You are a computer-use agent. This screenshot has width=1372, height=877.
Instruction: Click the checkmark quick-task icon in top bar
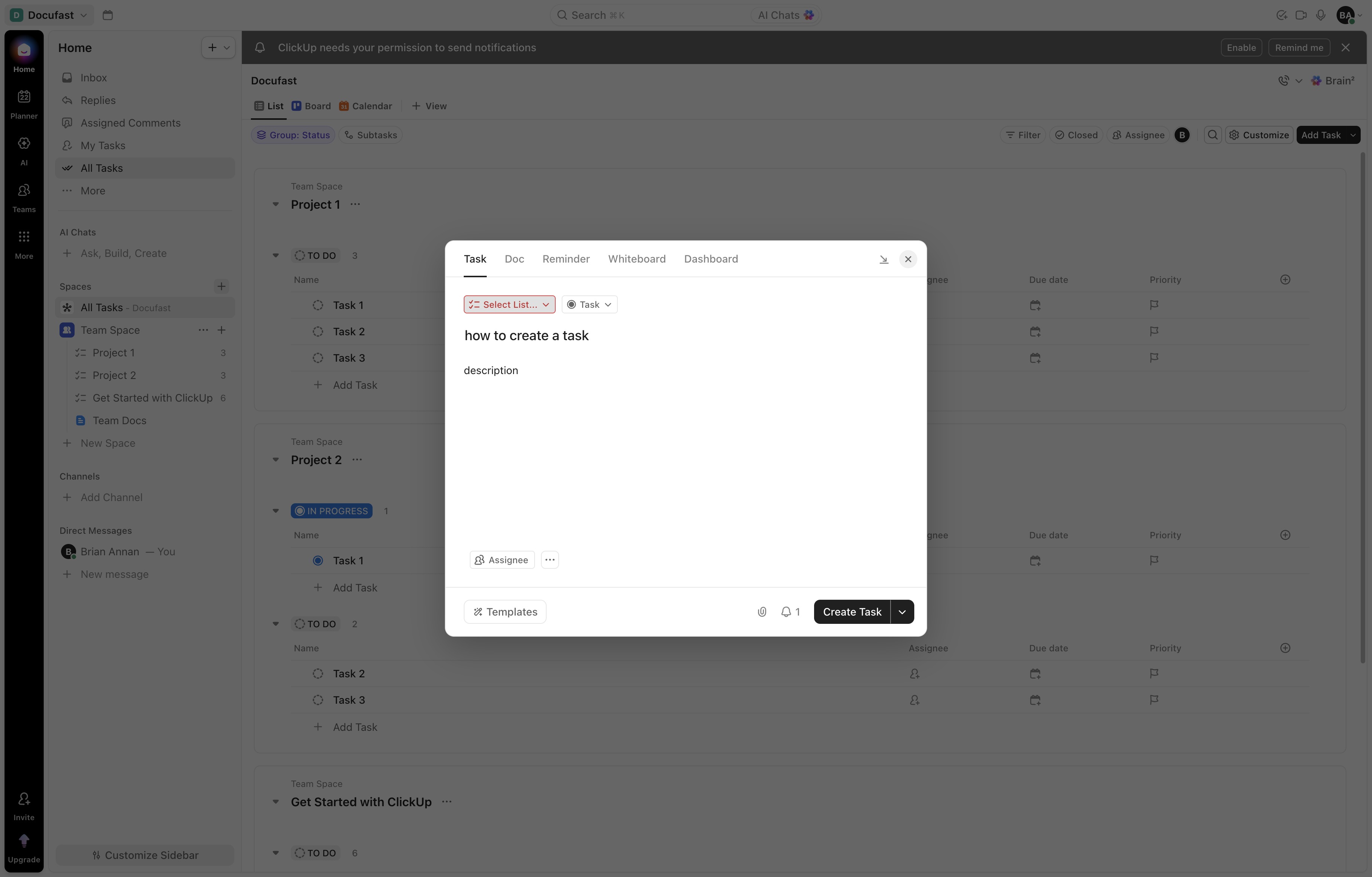1282,15
